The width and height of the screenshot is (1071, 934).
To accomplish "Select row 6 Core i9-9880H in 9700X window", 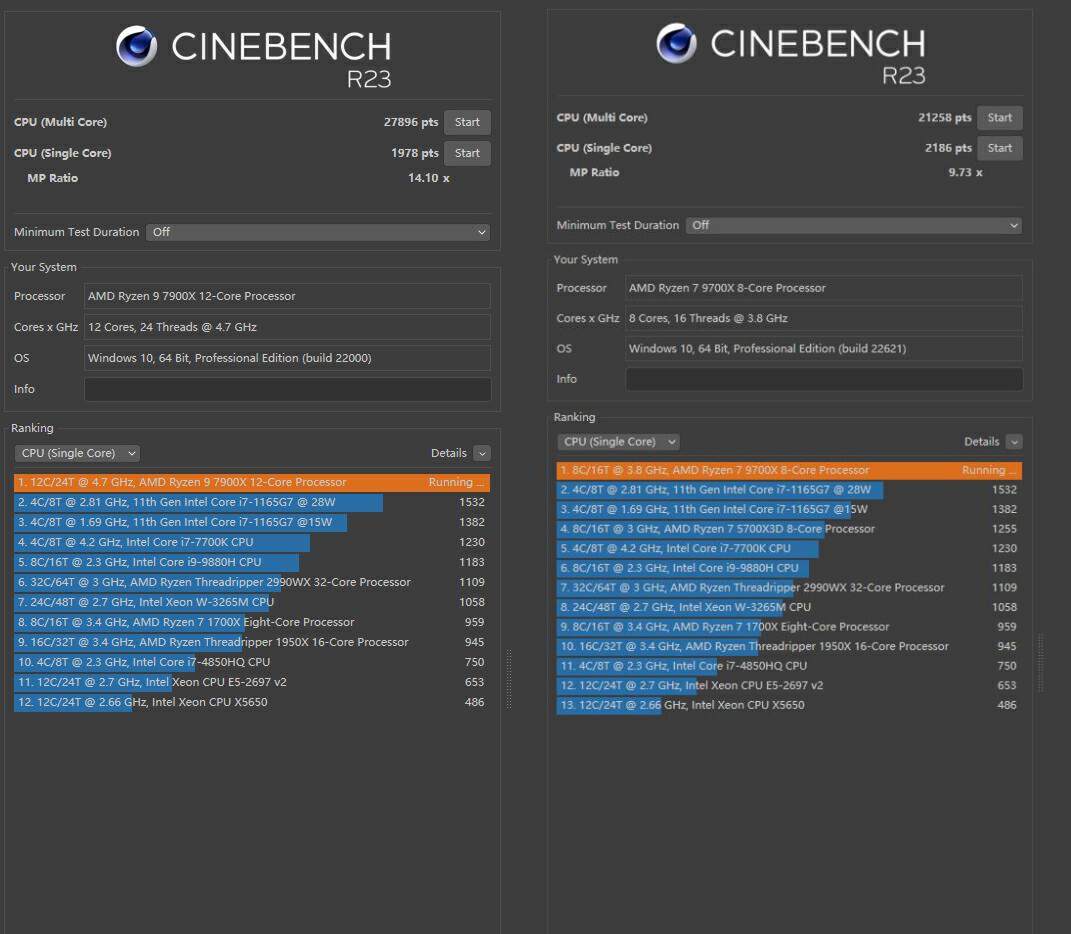I will [x=790, y=568].
